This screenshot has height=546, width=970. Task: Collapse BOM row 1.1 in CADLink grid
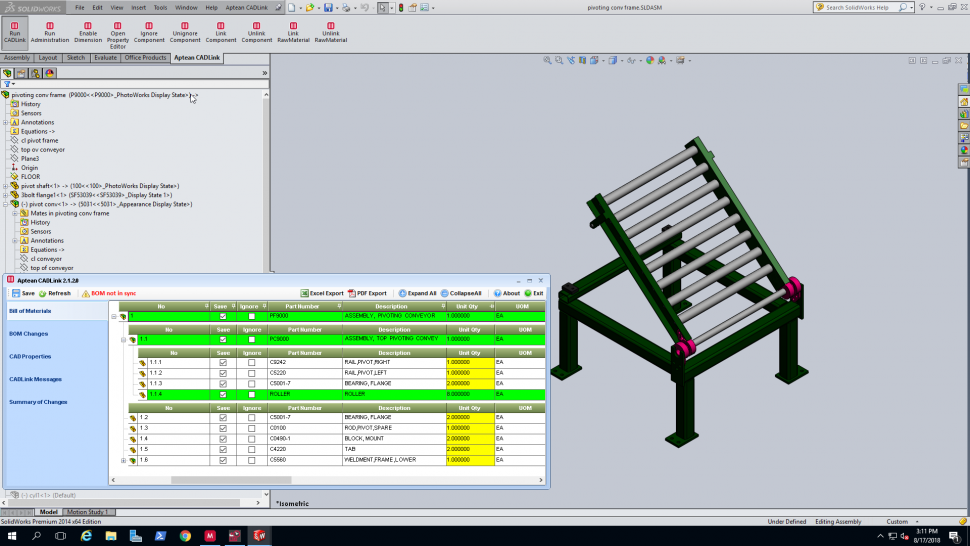pos(123,339)
